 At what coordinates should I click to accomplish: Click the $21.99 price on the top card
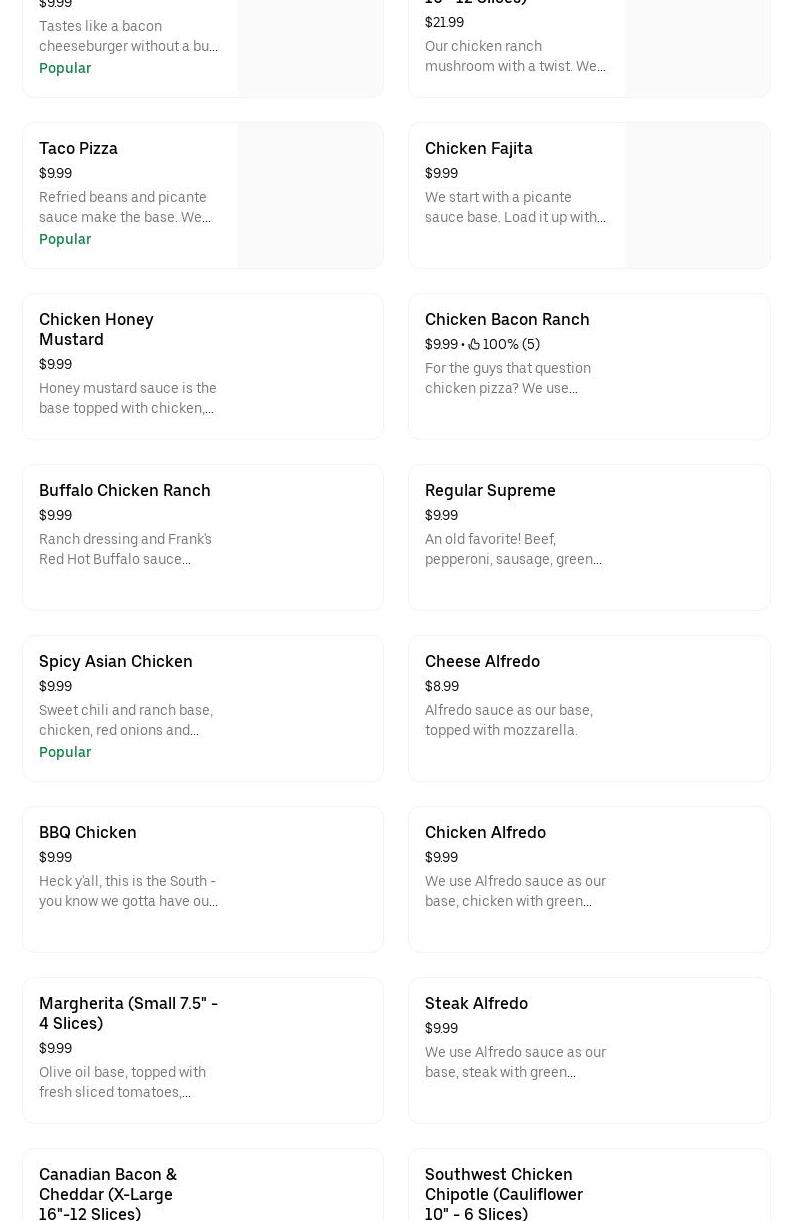[444, 22]
